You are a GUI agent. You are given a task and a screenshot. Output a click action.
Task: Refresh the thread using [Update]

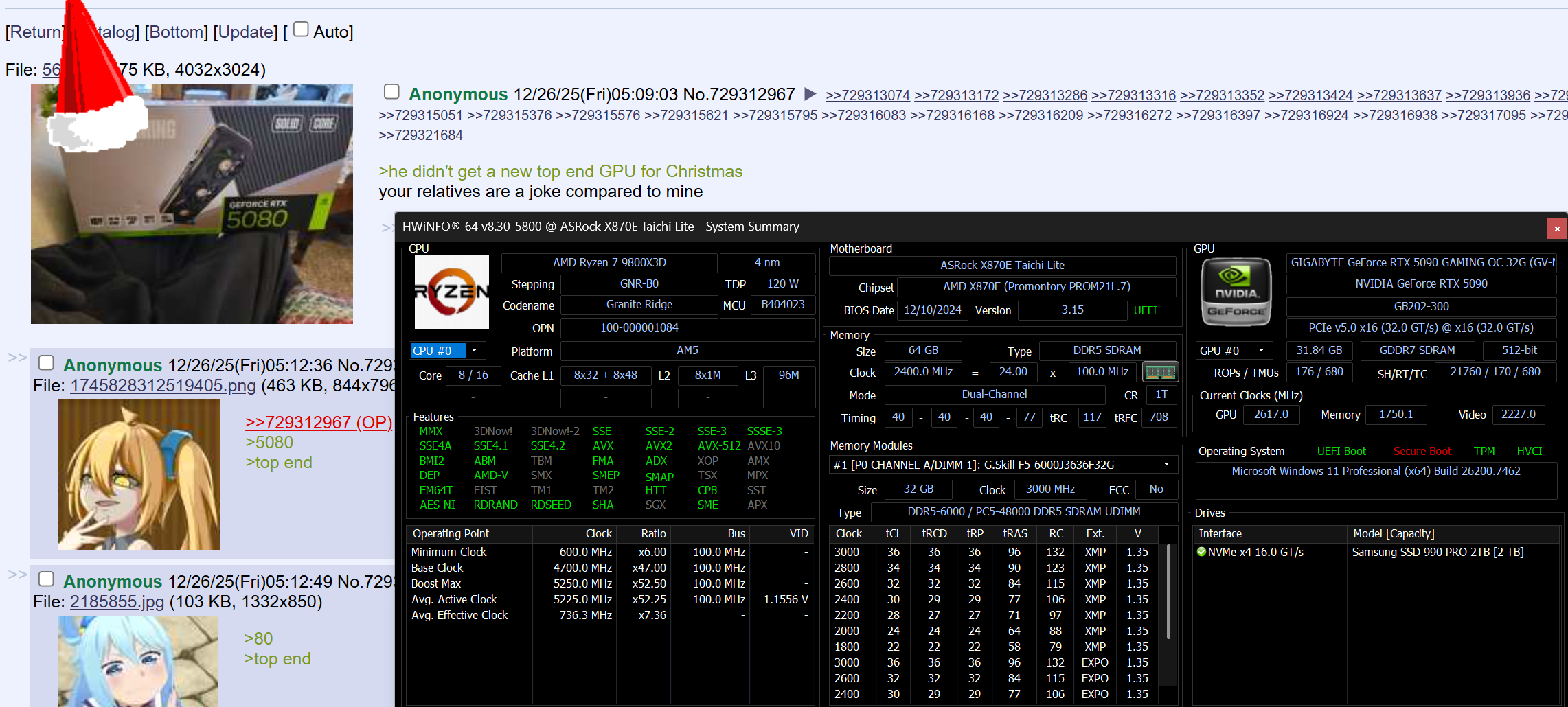[x=246, y=32]
